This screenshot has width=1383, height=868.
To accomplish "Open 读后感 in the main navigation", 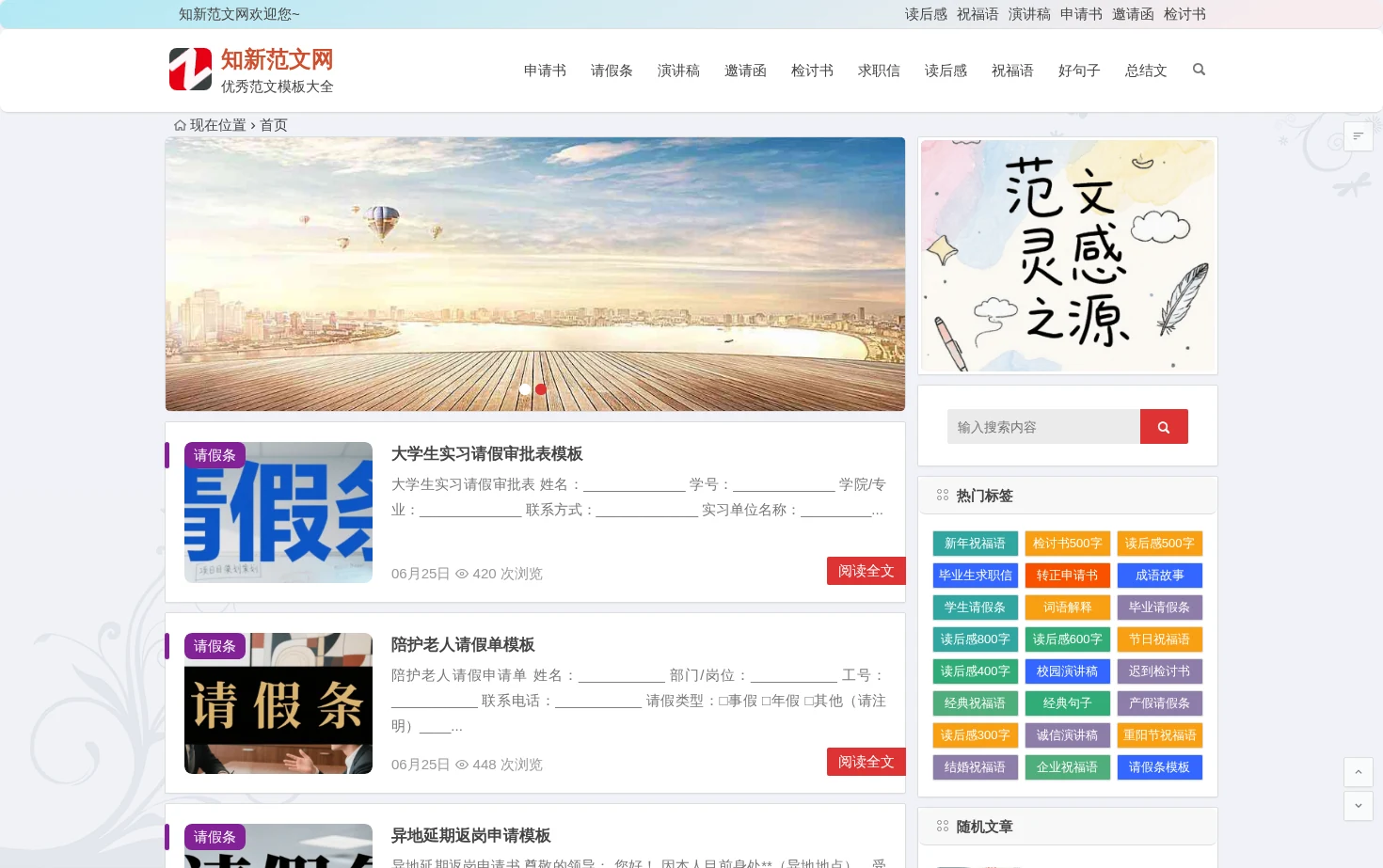I will click(x=946, y=71).
